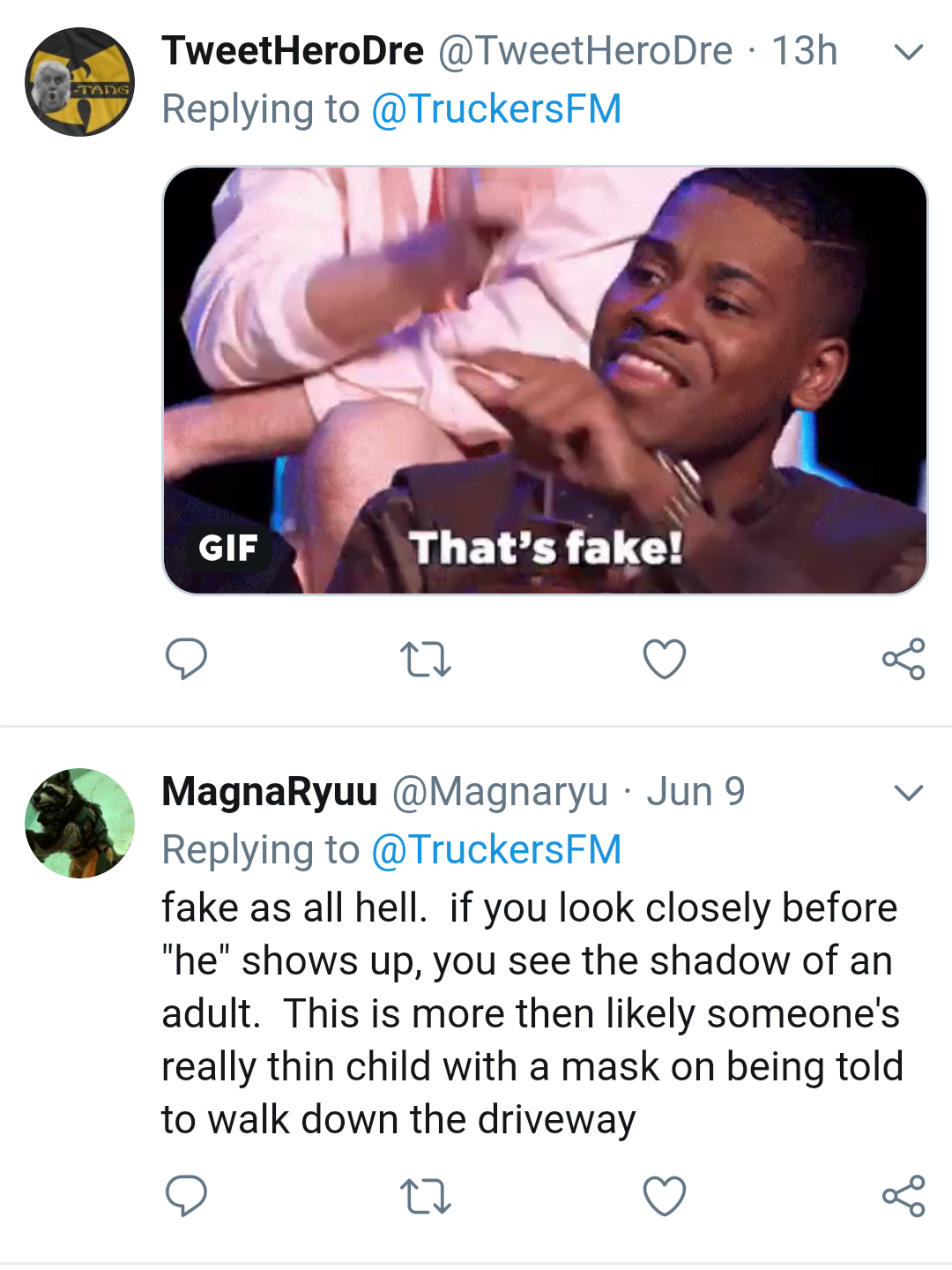Screen dimensions: 952x1270
Task: Click the Jun 9 timestamp
Action: pyautogui.click(x=695, y=792)
